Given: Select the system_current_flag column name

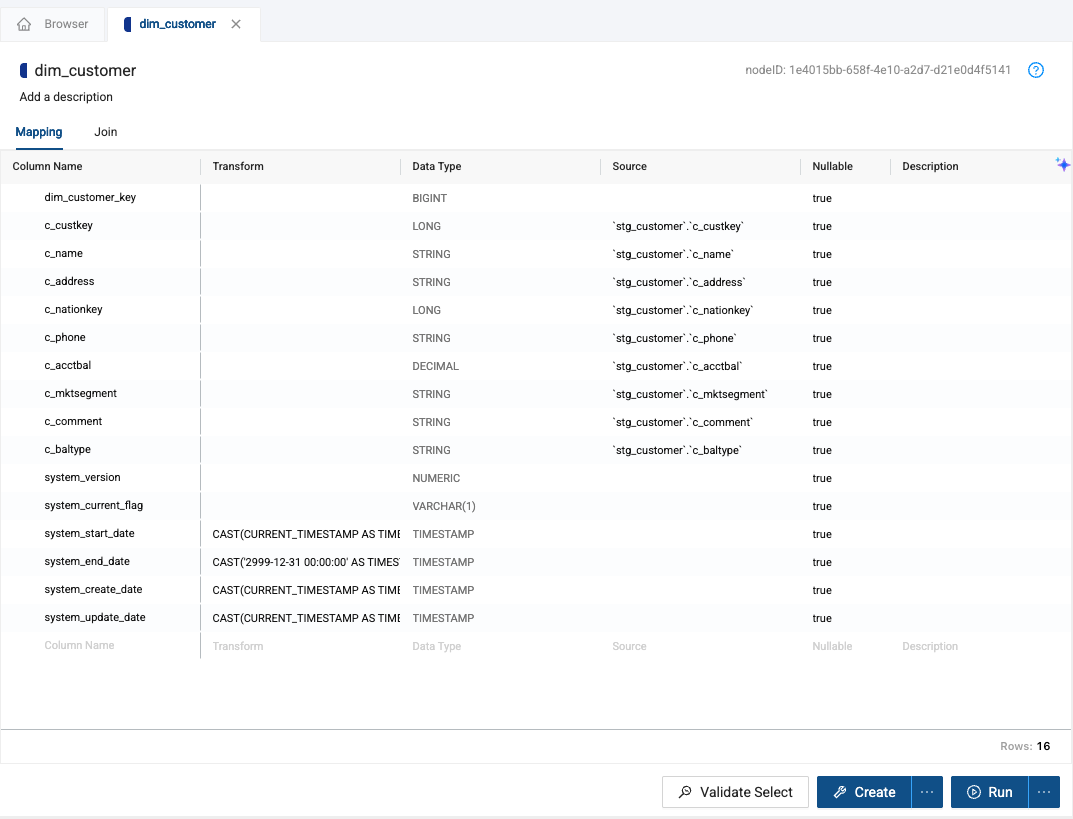Looking at the screenshot, I should point(94,506).
